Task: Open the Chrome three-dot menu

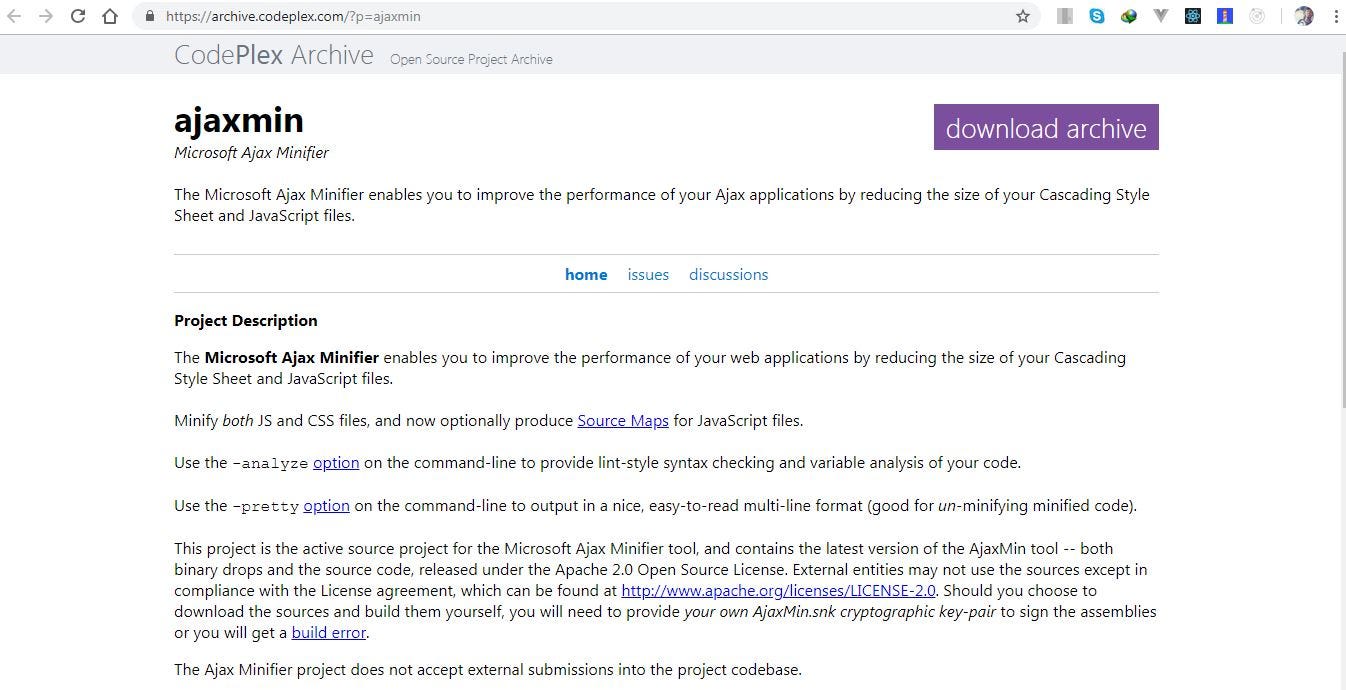Action: pos(1335,16)
